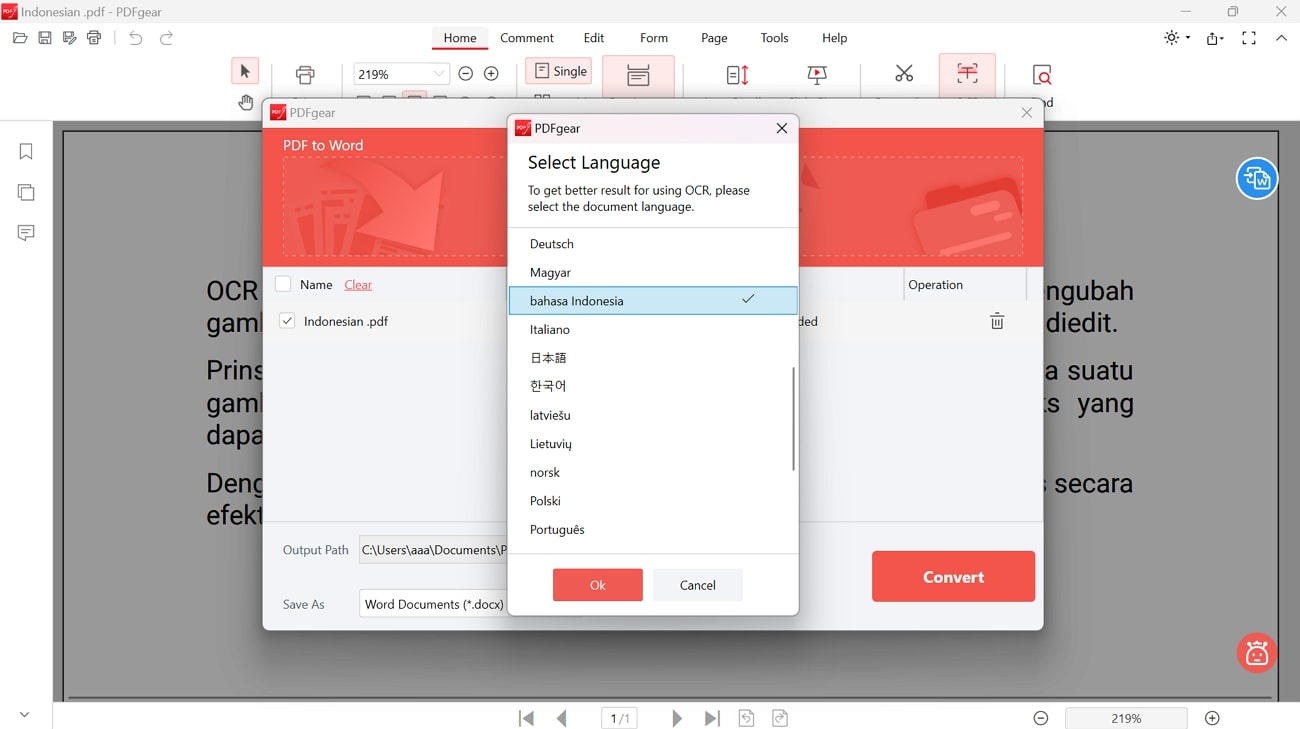The height and width of the screenshot is (729, 1300).
Task: Zoom out using bottom bar minus
Action: pyautogui.click(x=1041, y=718)
